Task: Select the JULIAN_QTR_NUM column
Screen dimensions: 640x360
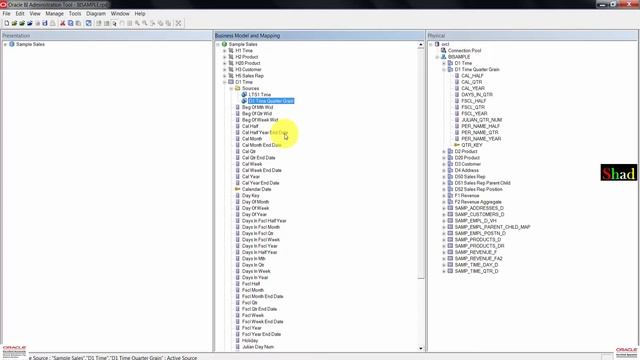Action: point(482,120)
